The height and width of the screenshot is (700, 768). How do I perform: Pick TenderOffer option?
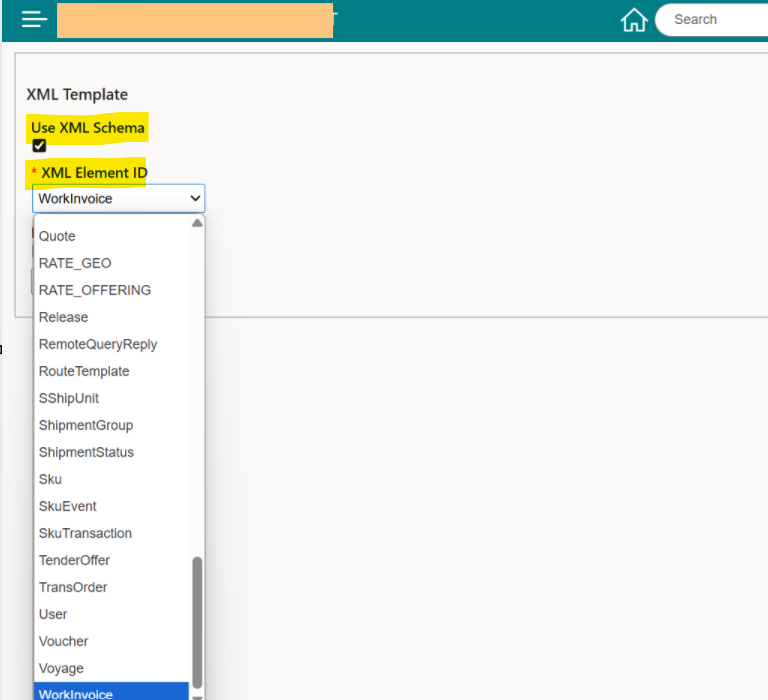tap(111, 560)
